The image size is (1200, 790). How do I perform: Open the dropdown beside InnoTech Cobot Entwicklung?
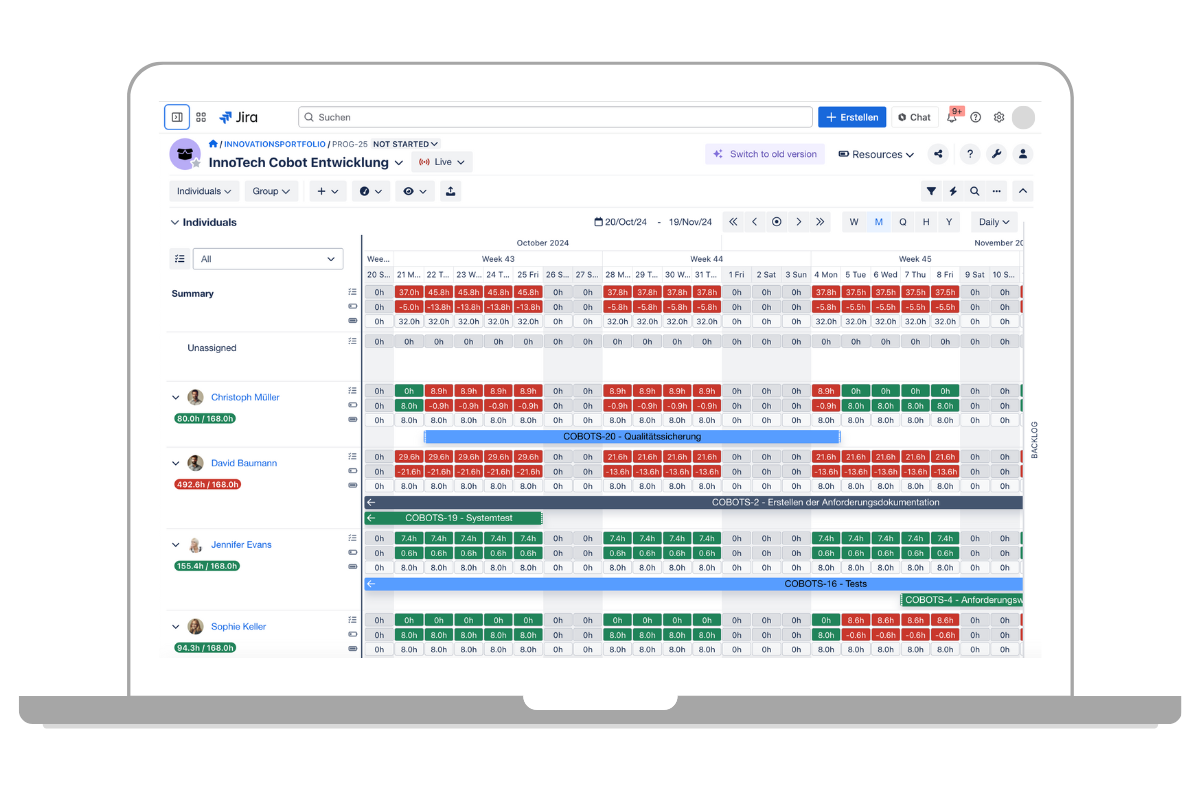[x=399, y=162]
